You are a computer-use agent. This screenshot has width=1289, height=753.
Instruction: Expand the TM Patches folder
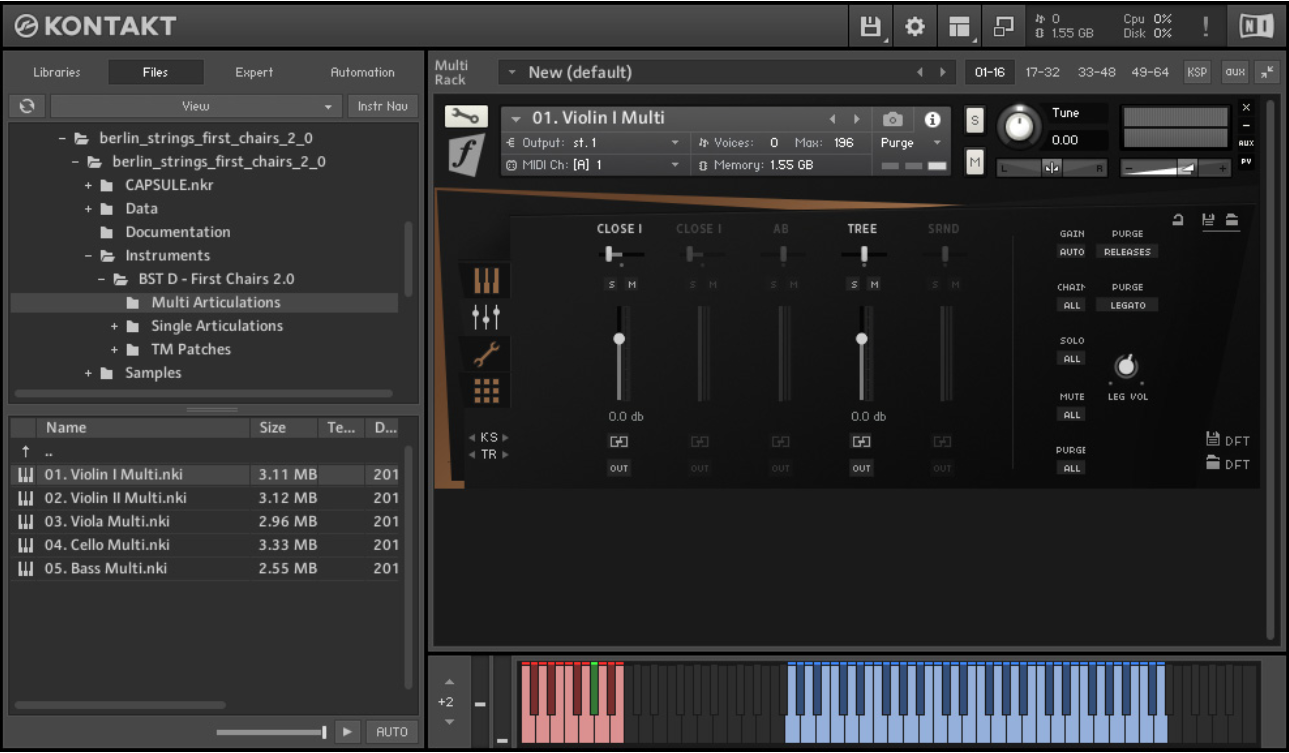pos(115,350)
